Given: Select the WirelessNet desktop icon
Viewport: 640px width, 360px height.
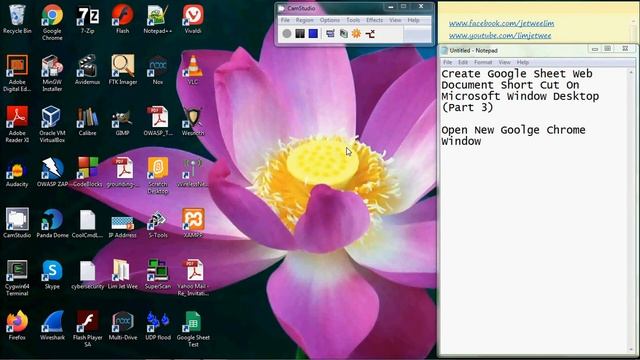Looking at the screenshot, I should (193, 173).
